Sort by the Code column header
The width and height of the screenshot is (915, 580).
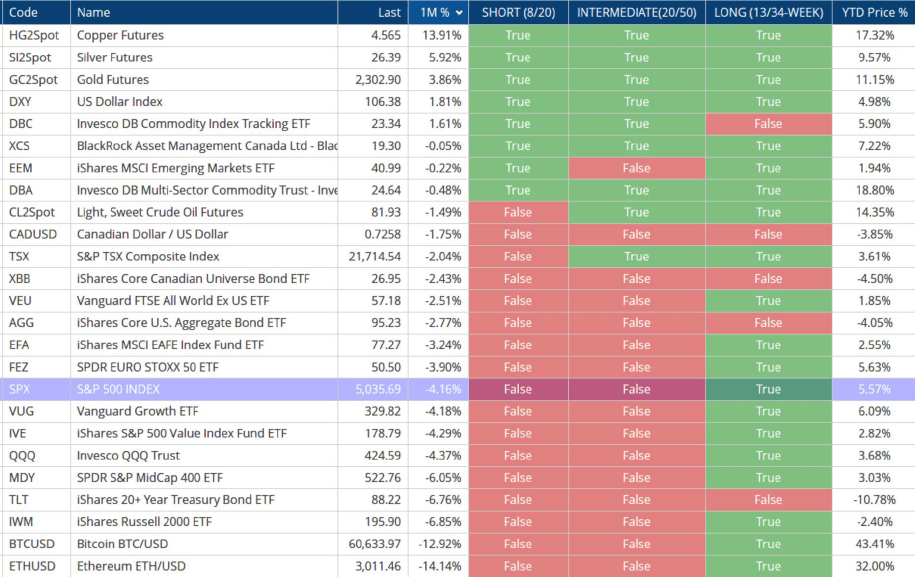(x=23, y=13)
